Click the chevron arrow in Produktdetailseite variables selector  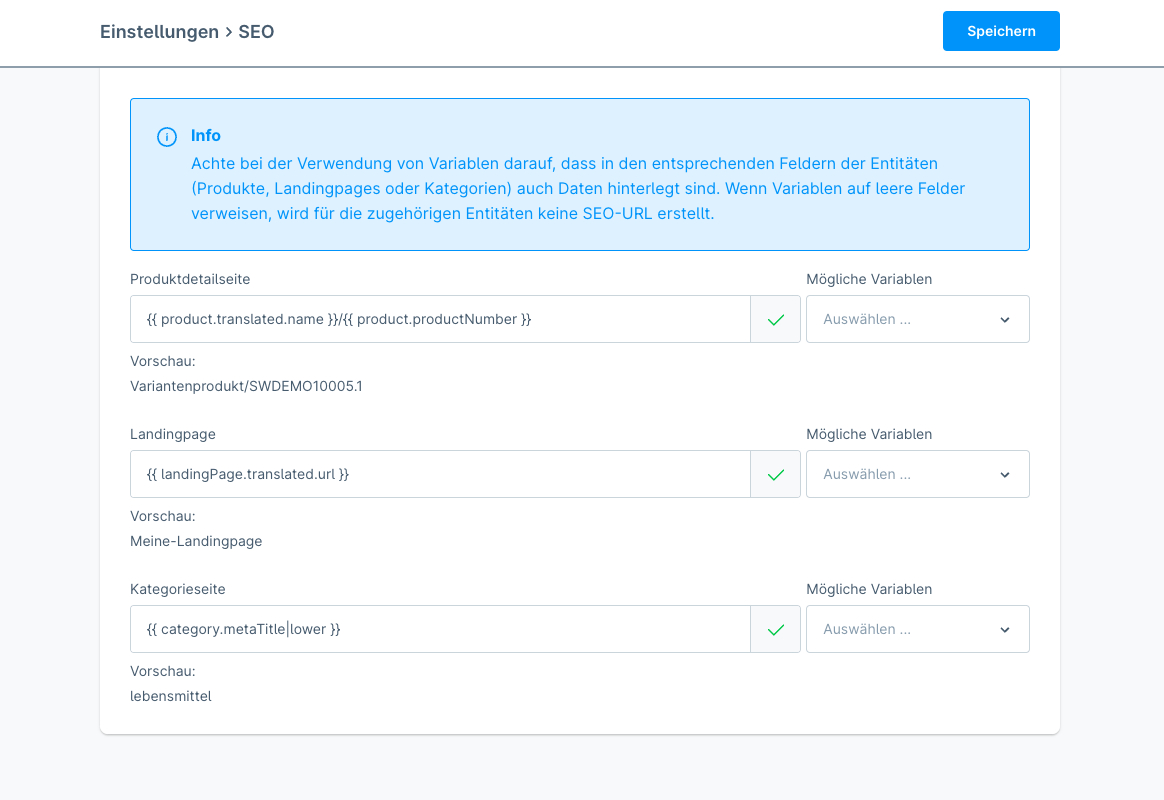(x=1005, y=320)
